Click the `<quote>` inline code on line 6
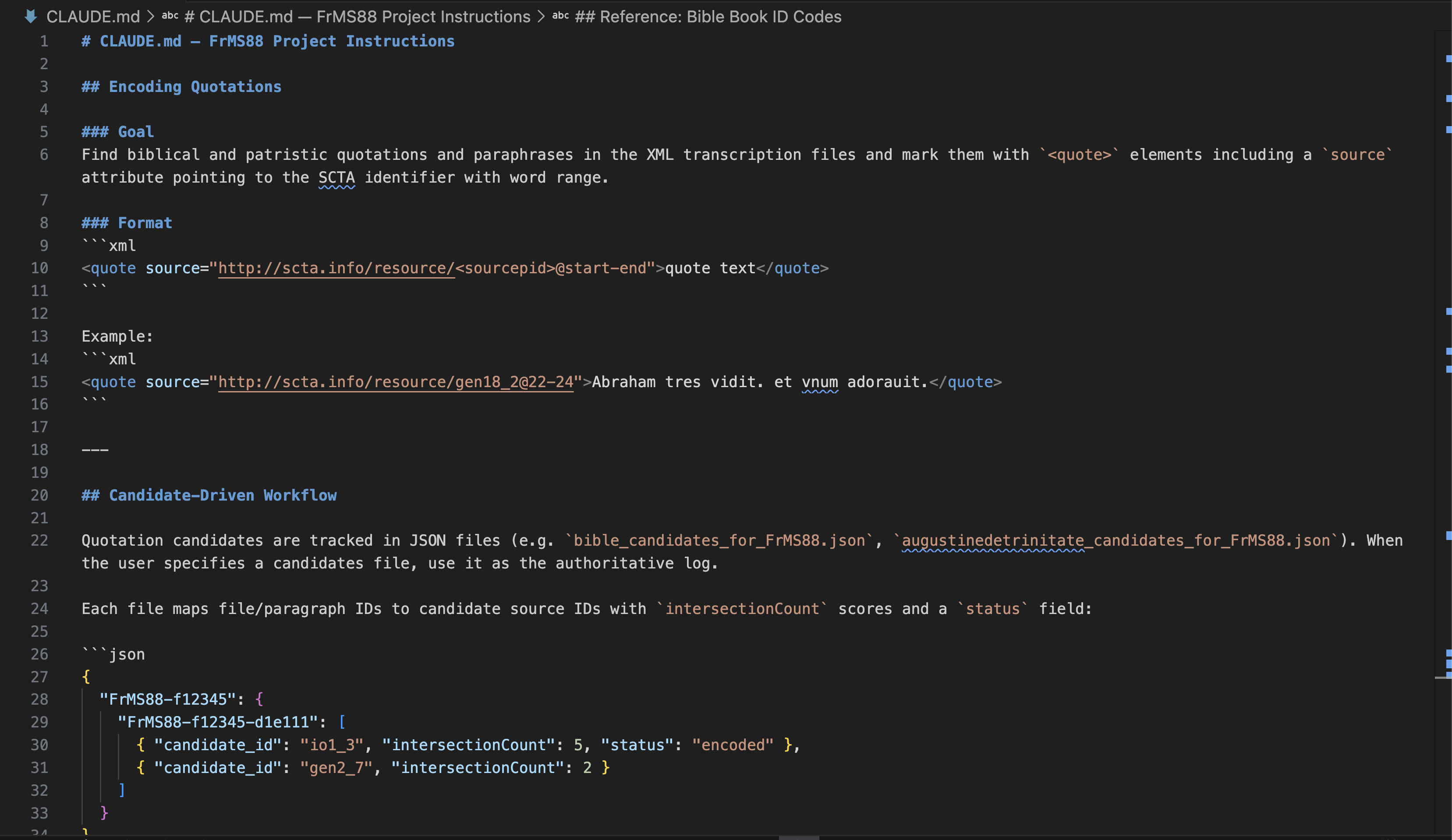The image size is (1452, 840). coord(1079,155)
